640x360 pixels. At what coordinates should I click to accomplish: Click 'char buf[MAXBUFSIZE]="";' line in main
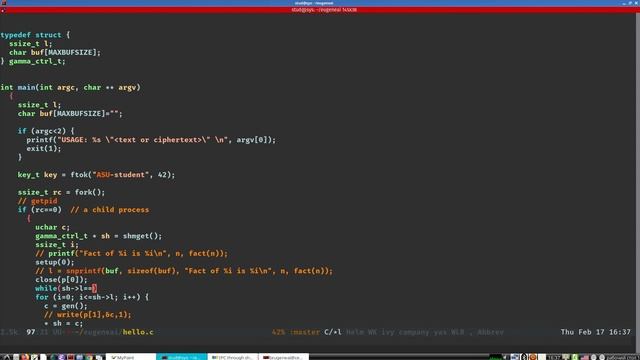point(70,114)
